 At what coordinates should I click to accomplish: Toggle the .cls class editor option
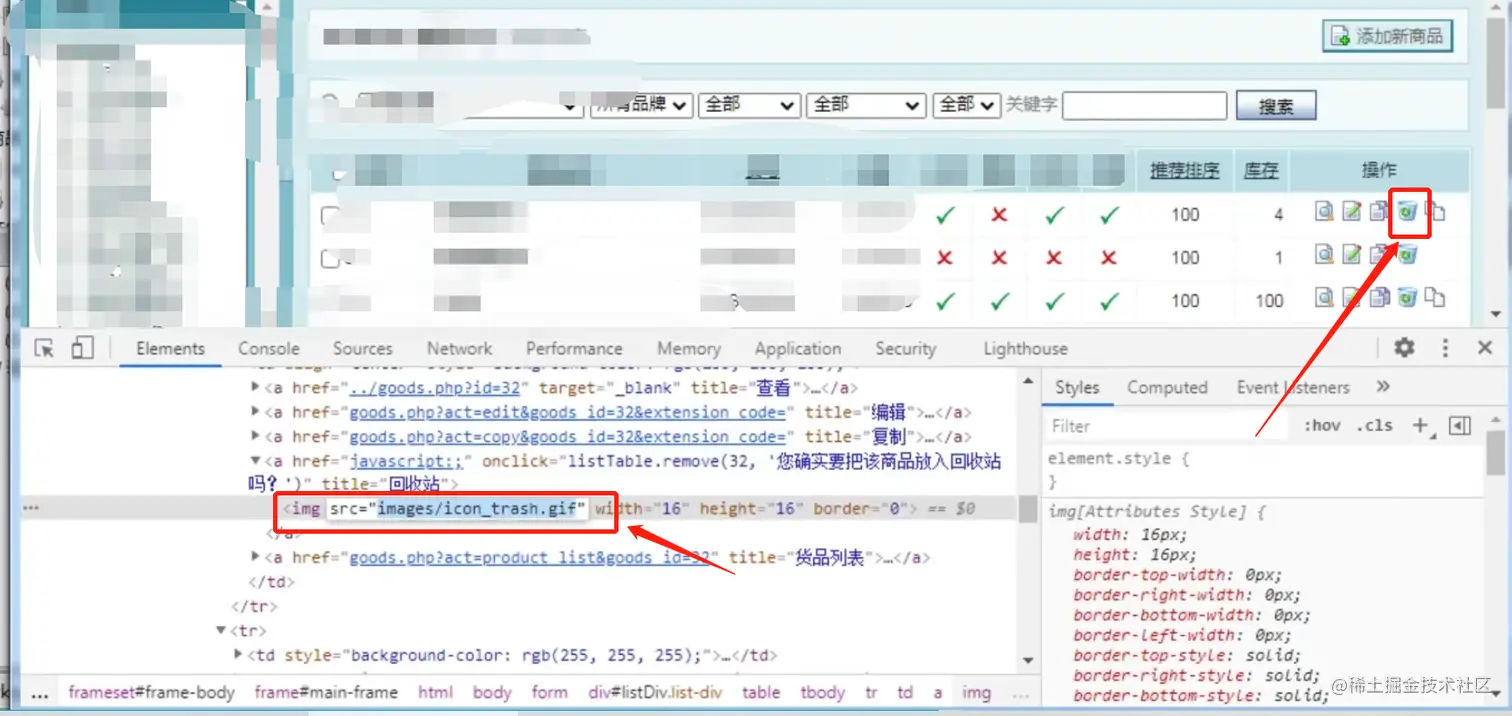tap(1374, 425)
